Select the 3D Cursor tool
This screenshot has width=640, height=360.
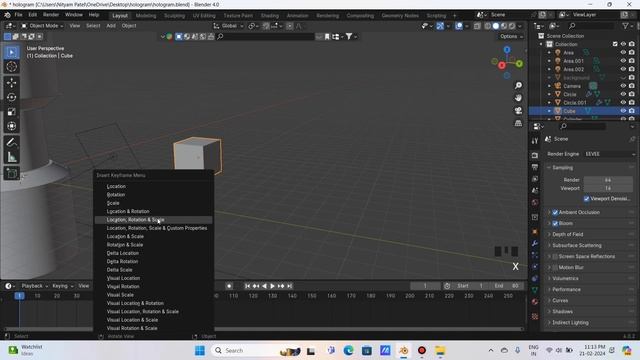11,67
